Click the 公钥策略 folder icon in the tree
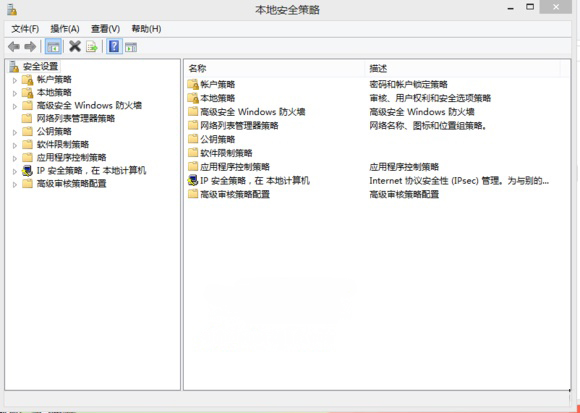580x413 pixels. (x=28, y=131)
